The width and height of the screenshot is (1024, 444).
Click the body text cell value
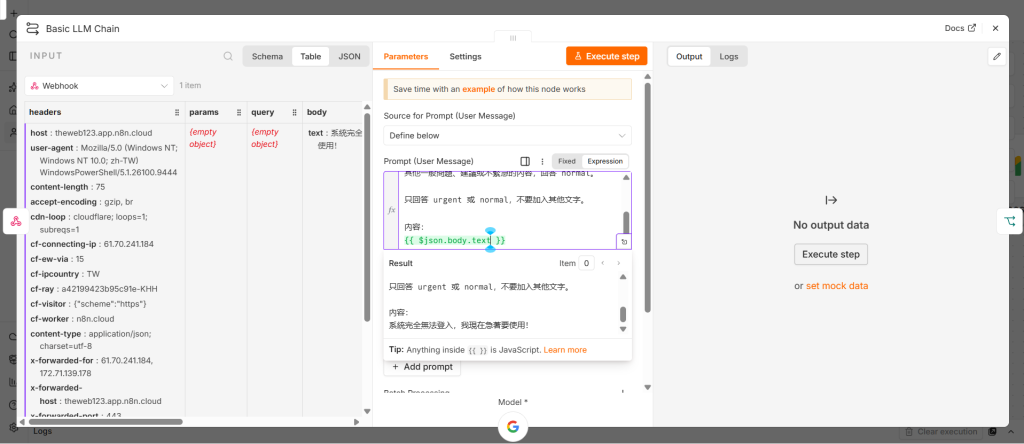pyautogui.click(x=335, y=139)
